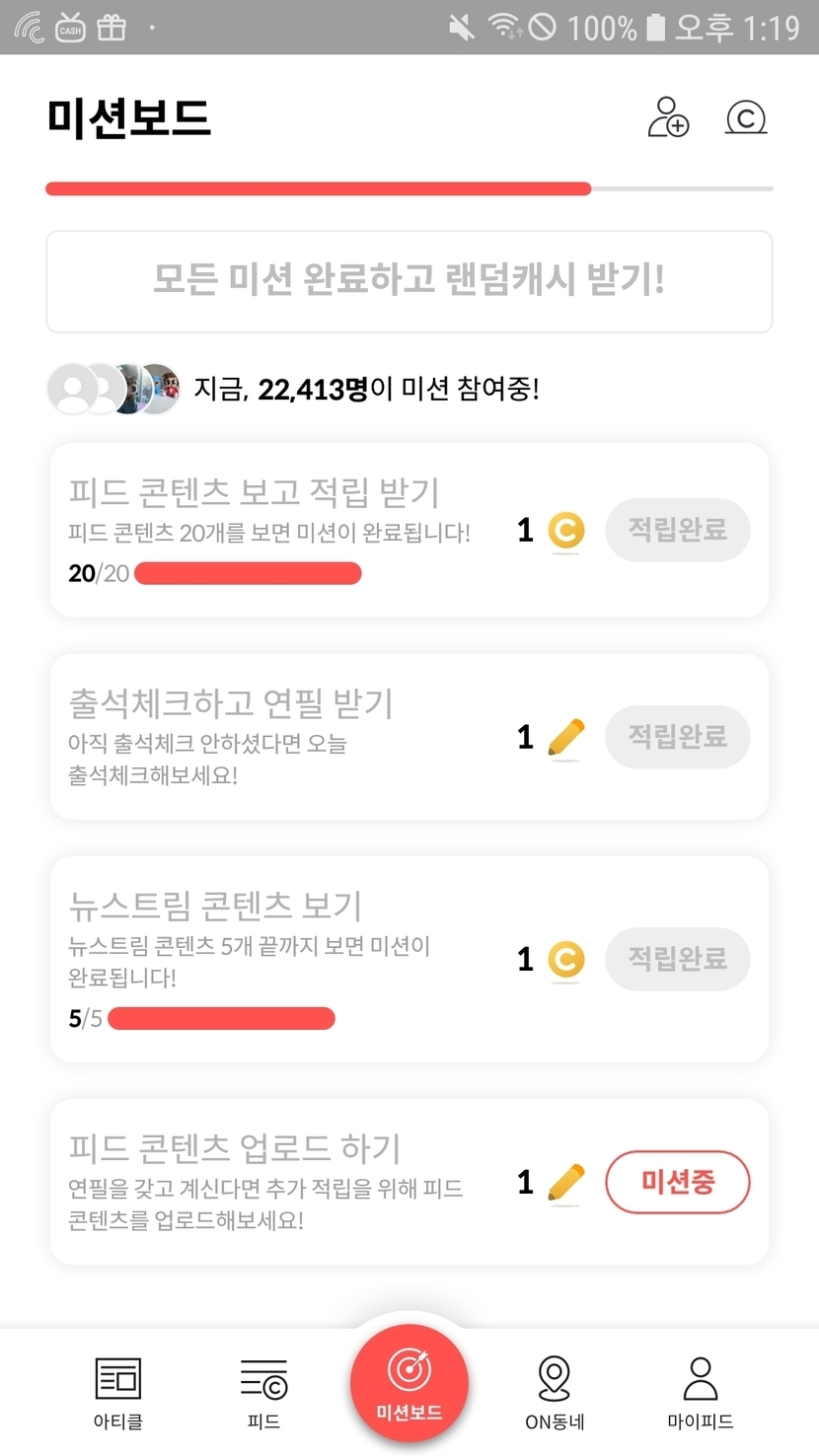Open the 피드 콘텐츠 업로드 하기 mission title

pos(235,1148)
